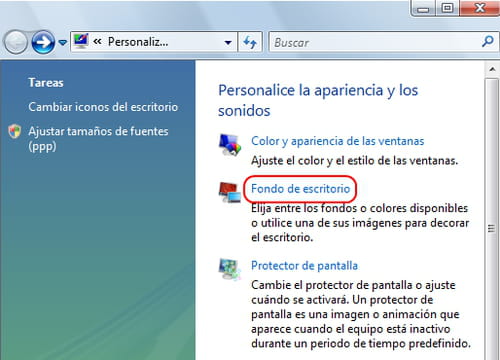Click the magnifying glass search icon
The width and height of the screenshot is (500, 360).
(x=488, y=42)
